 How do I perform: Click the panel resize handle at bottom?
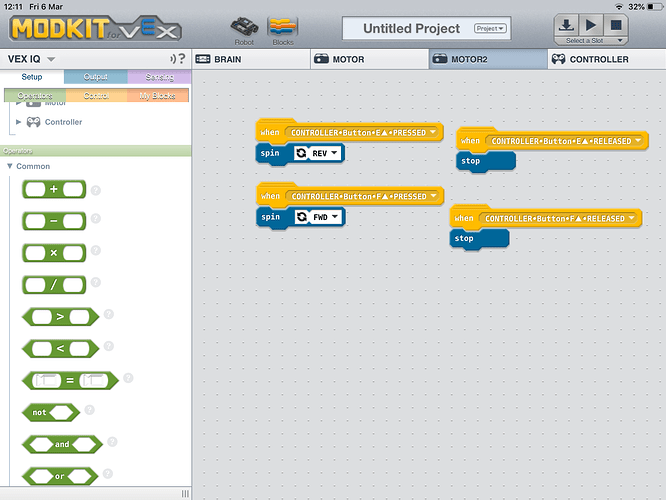(x=185, y=494)
